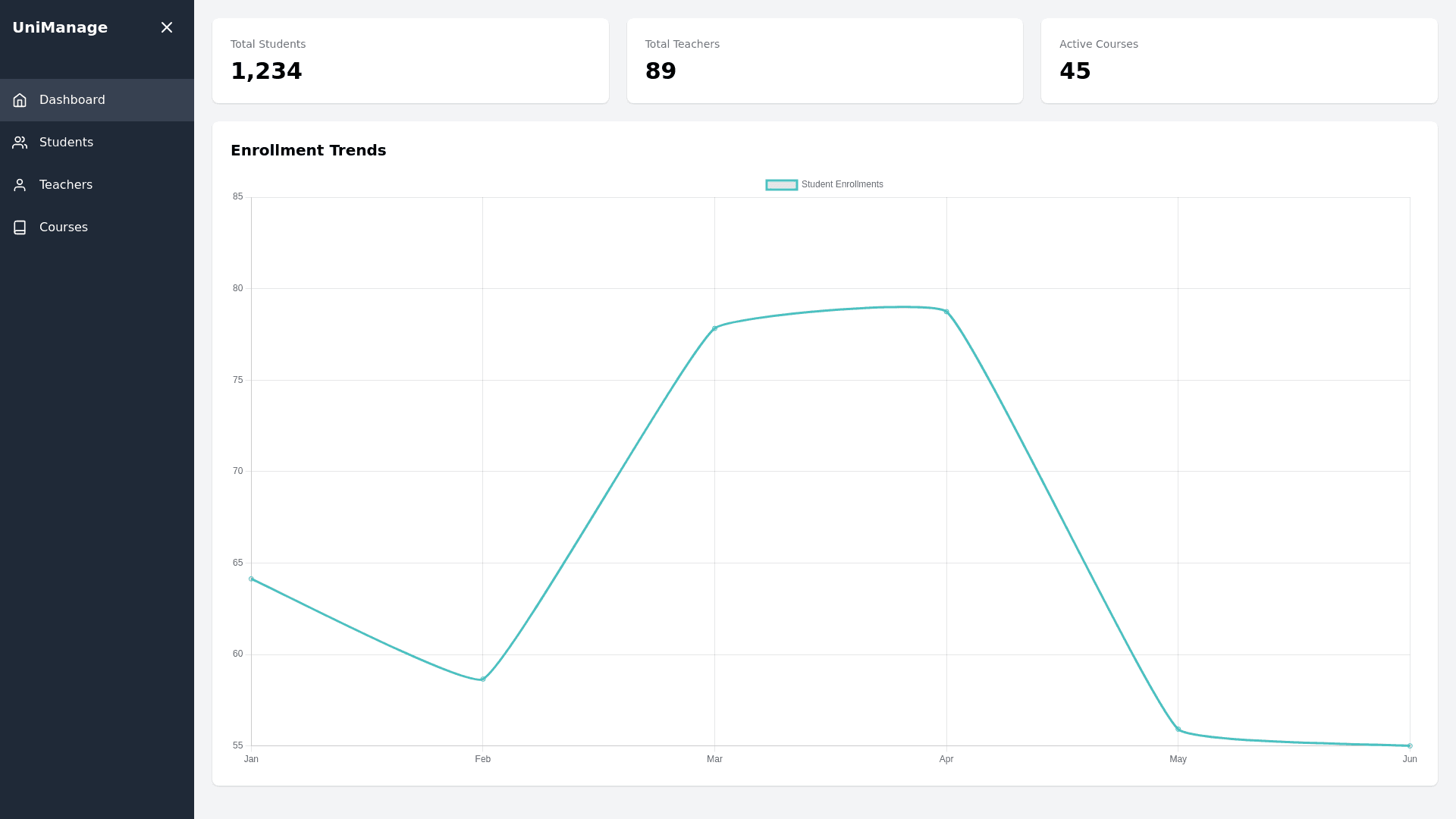1456x819 pixels.
Task: Click the Feb data point on chart
Action: point(483,679)
